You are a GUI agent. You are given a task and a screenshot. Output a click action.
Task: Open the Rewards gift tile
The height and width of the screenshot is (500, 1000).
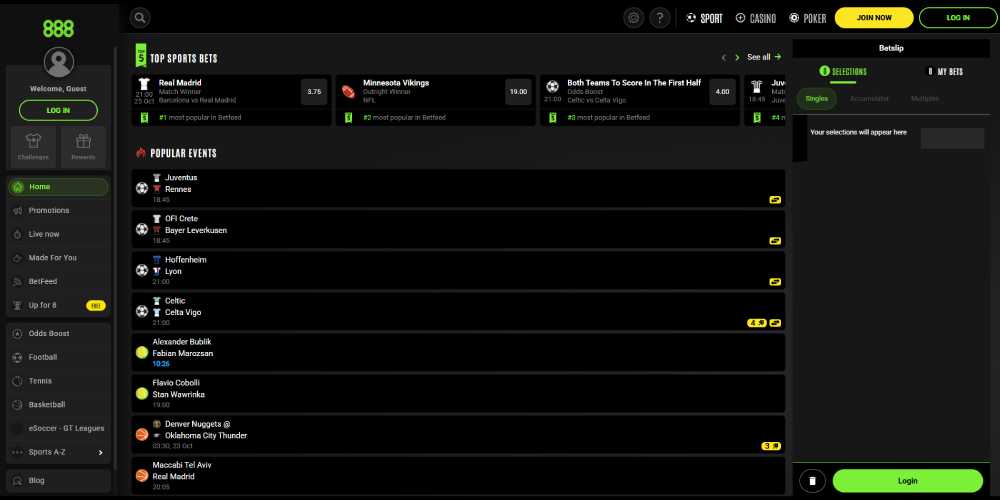[x=83, y=147]
